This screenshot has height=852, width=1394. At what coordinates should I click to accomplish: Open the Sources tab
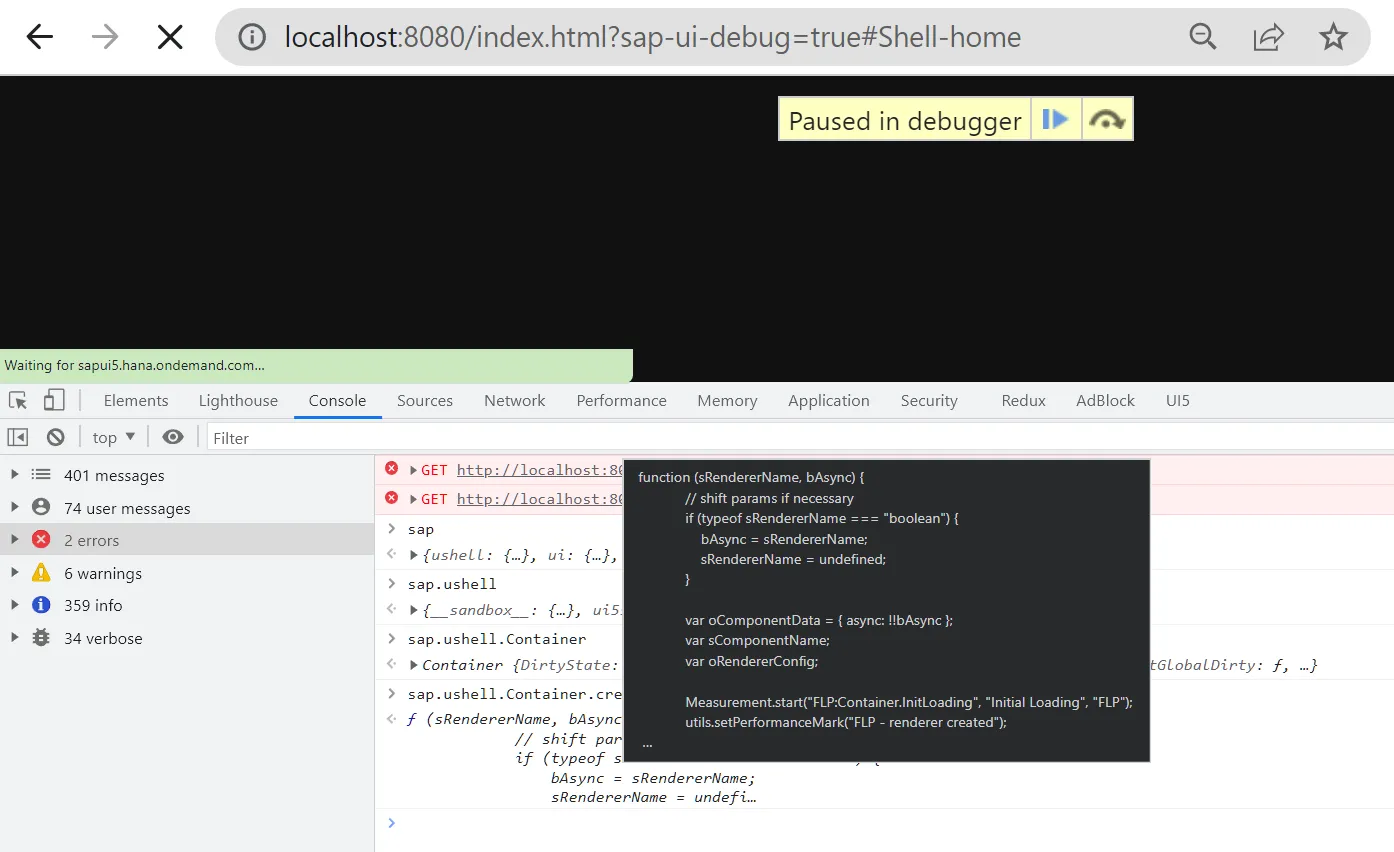tap(425, 401)
